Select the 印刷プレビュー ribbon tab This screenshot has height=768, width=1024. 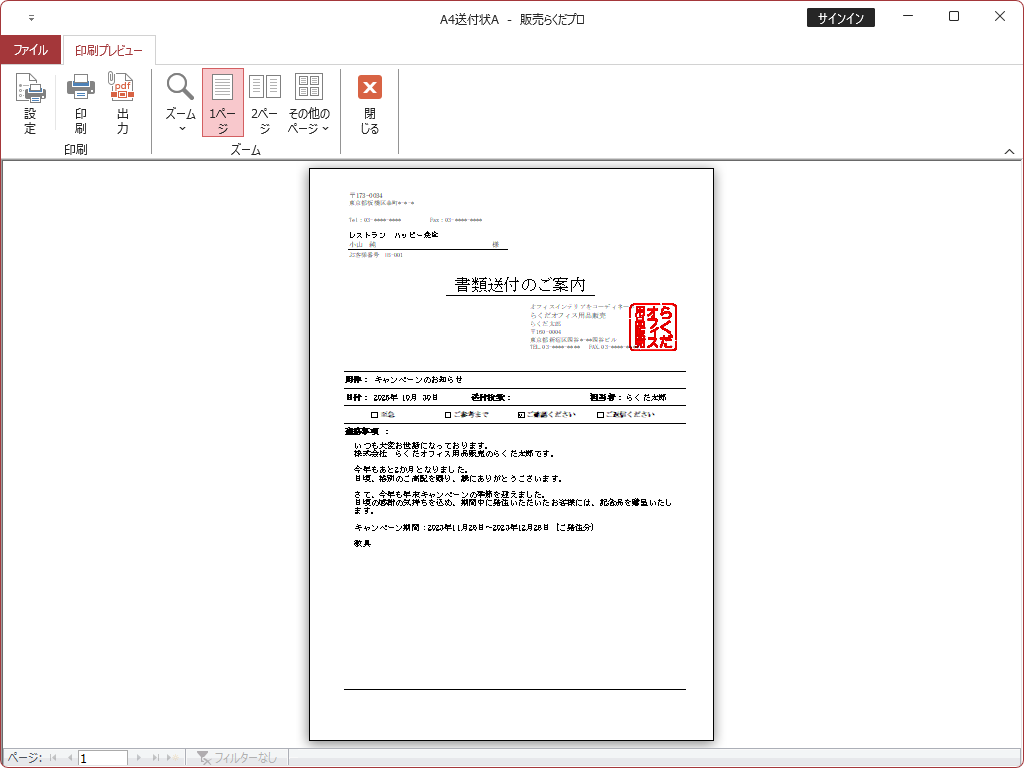point(108,50)
